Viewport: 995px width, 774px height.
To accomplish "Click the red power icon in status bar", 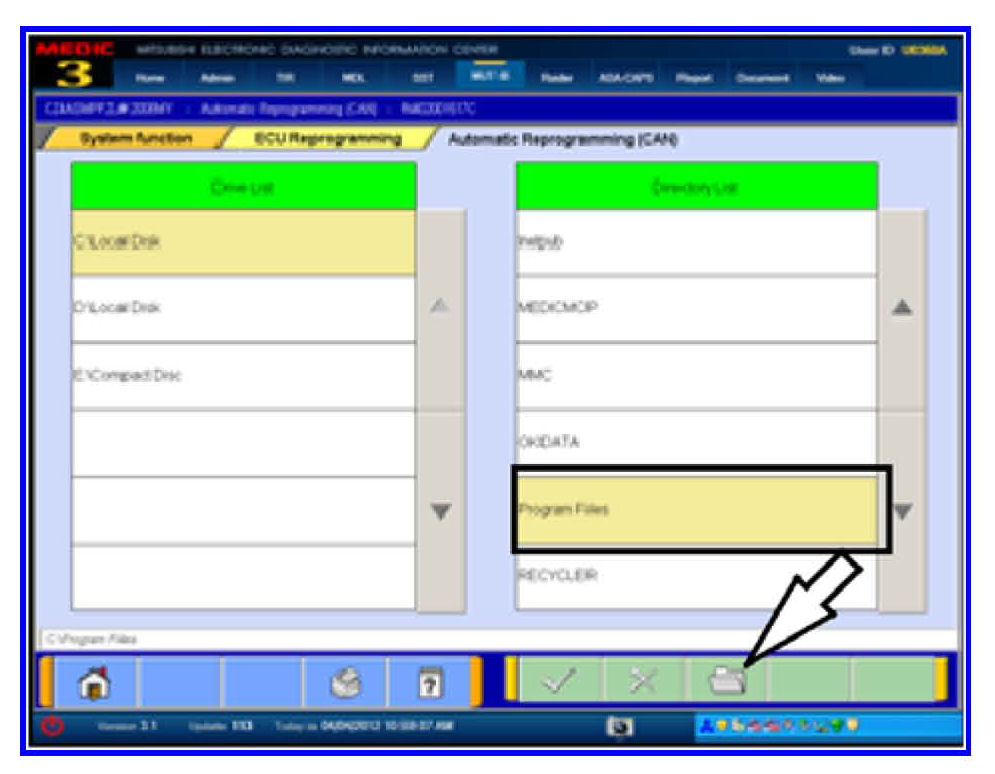I will pos(47,726).
